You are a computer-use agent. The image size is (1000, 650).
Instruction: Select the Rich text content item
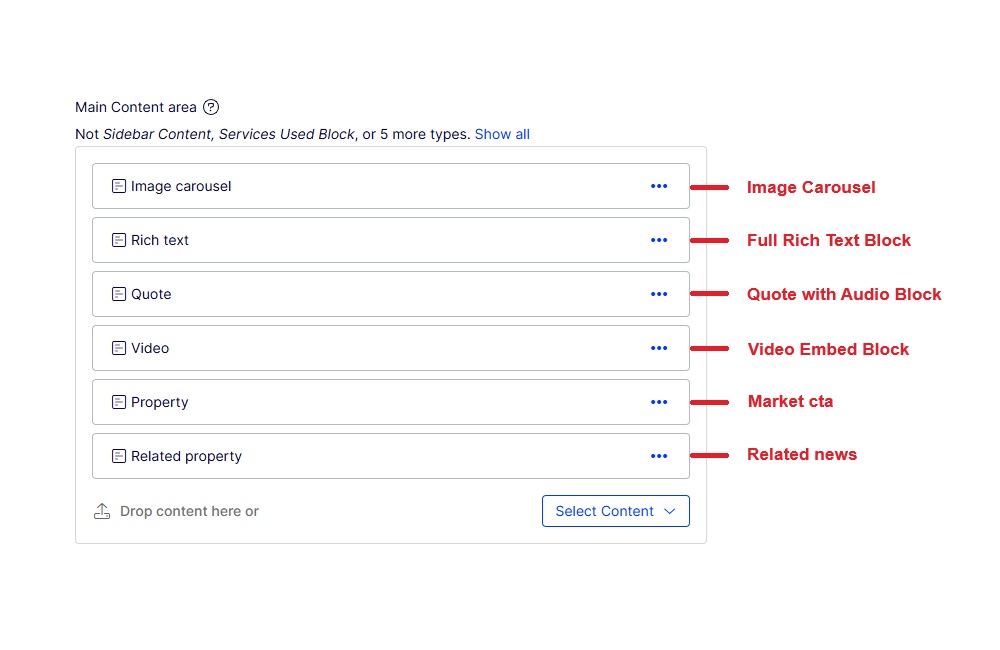click(391, 240)
